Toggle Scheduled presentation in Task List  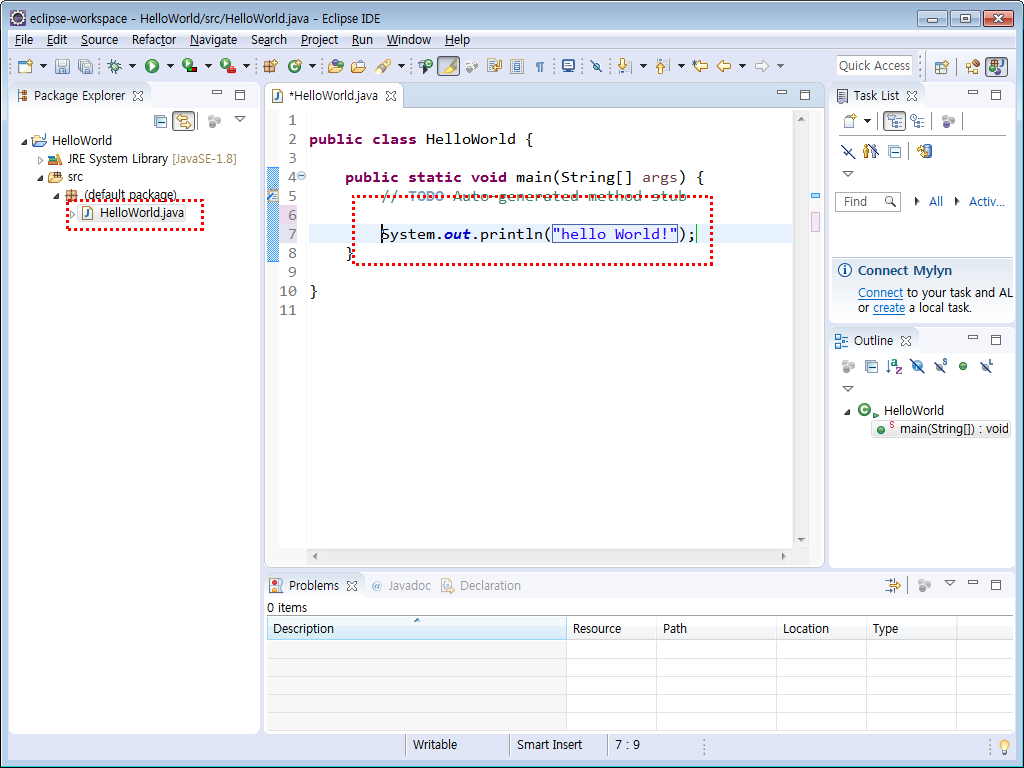[x=918, y=121]
